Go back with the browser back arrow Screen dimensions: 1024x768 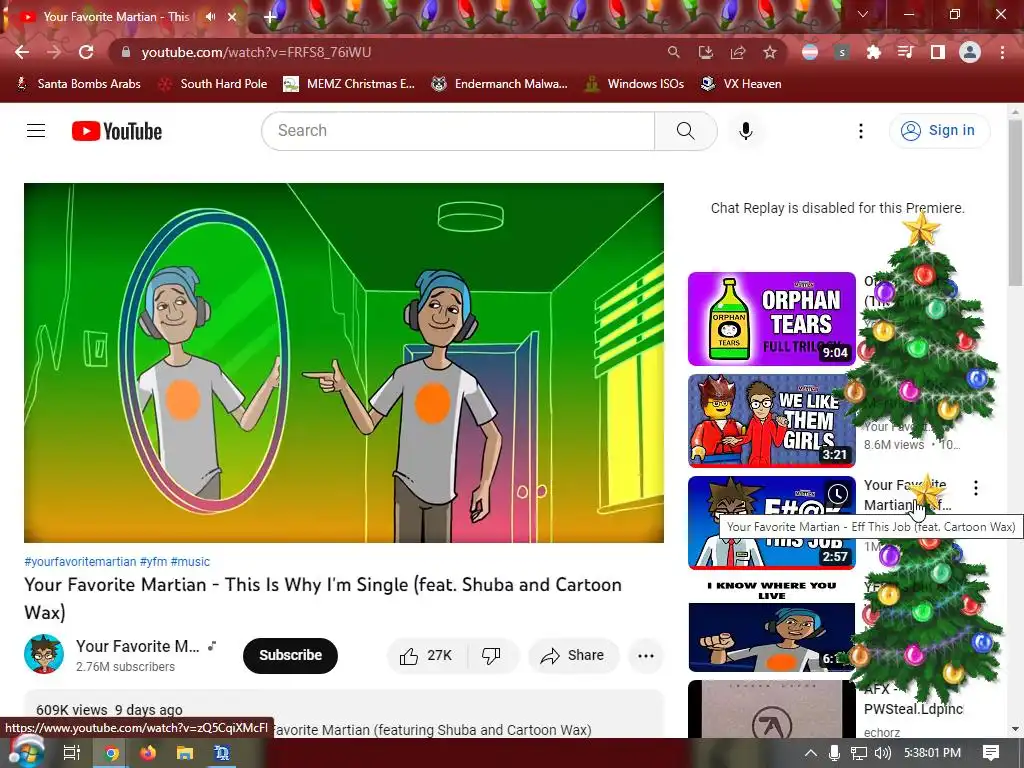[22, 52]
